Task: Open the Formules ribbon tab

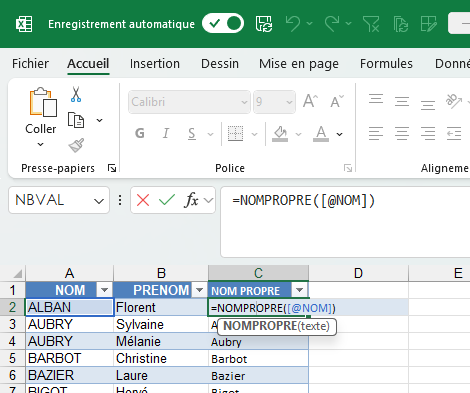Action: click(x=386, y=63)
